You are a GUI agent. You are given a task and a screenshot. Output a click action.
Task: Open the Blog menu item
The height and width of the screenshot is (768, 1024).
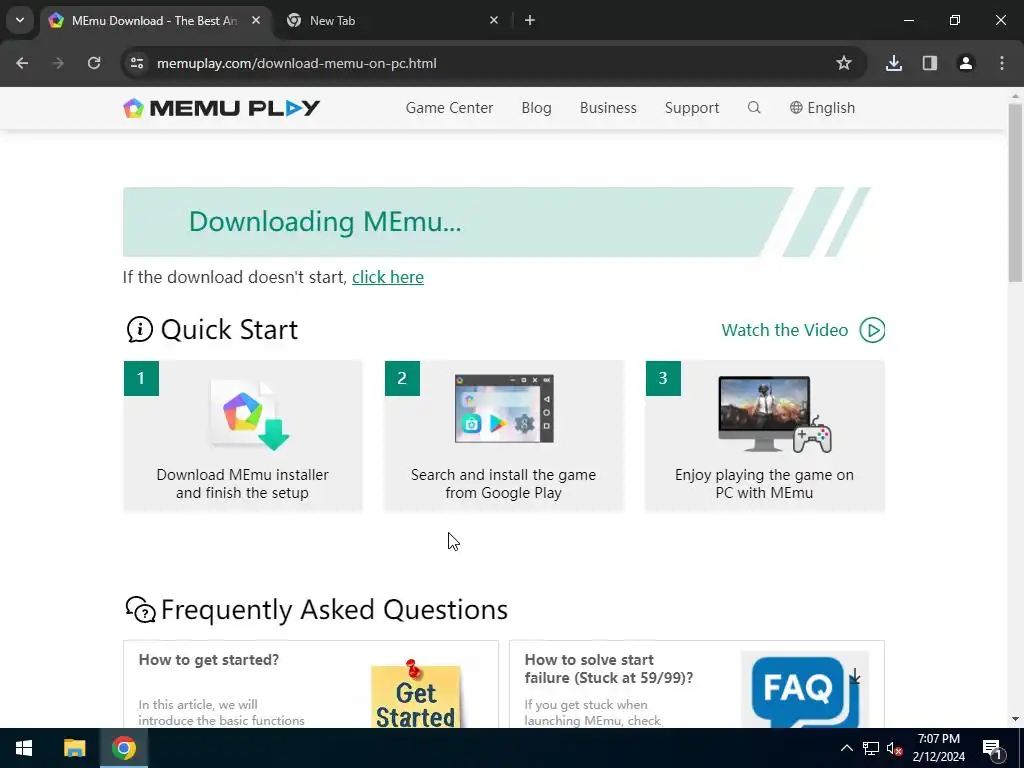pyautogui.click(x=536, y=108)
